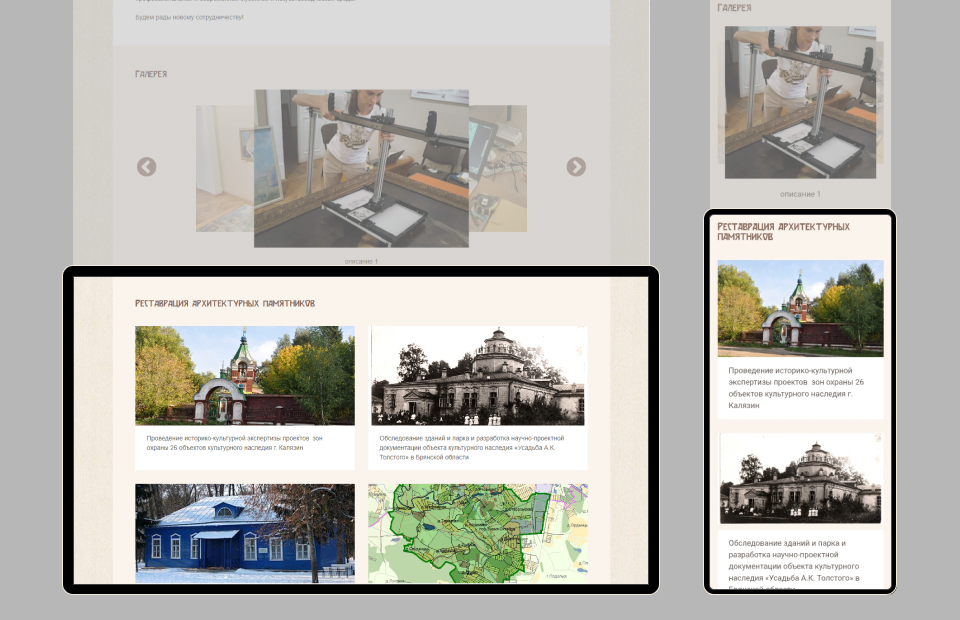Click the next arrow in the gallery carousel
960x620 pixels.
[576, 167]
